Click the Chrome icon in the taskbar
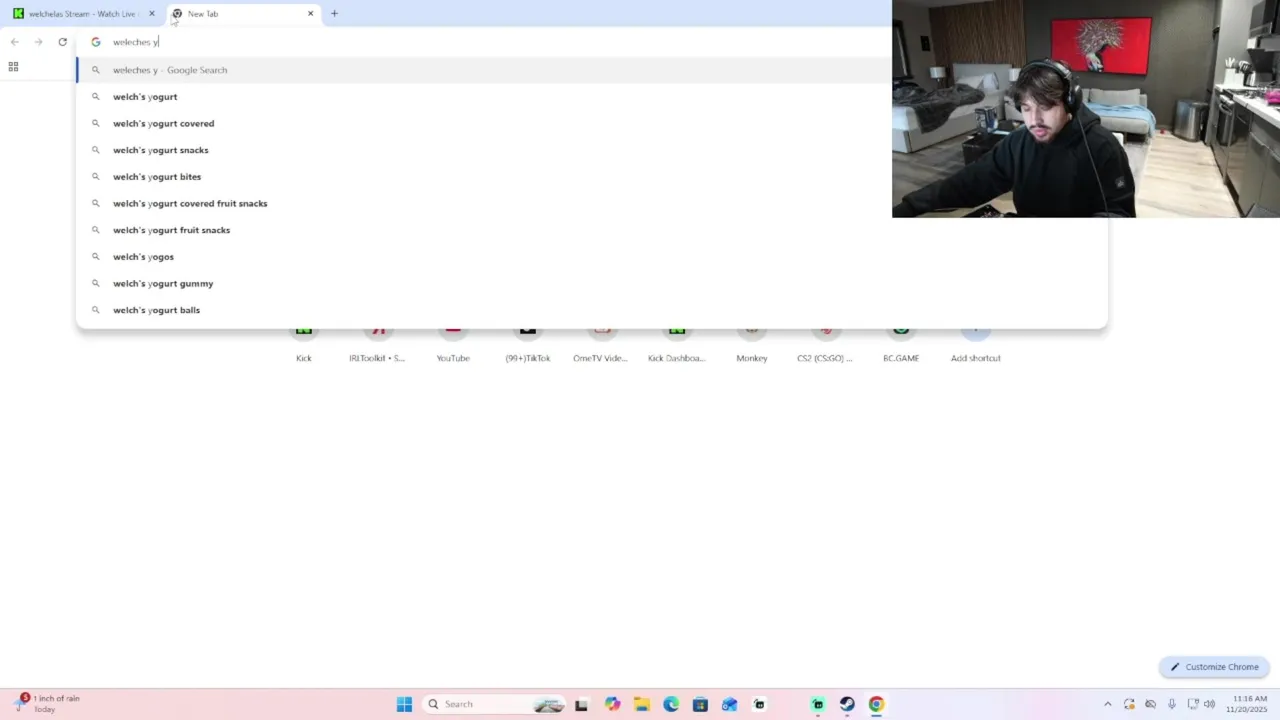 tap(876, 704)
